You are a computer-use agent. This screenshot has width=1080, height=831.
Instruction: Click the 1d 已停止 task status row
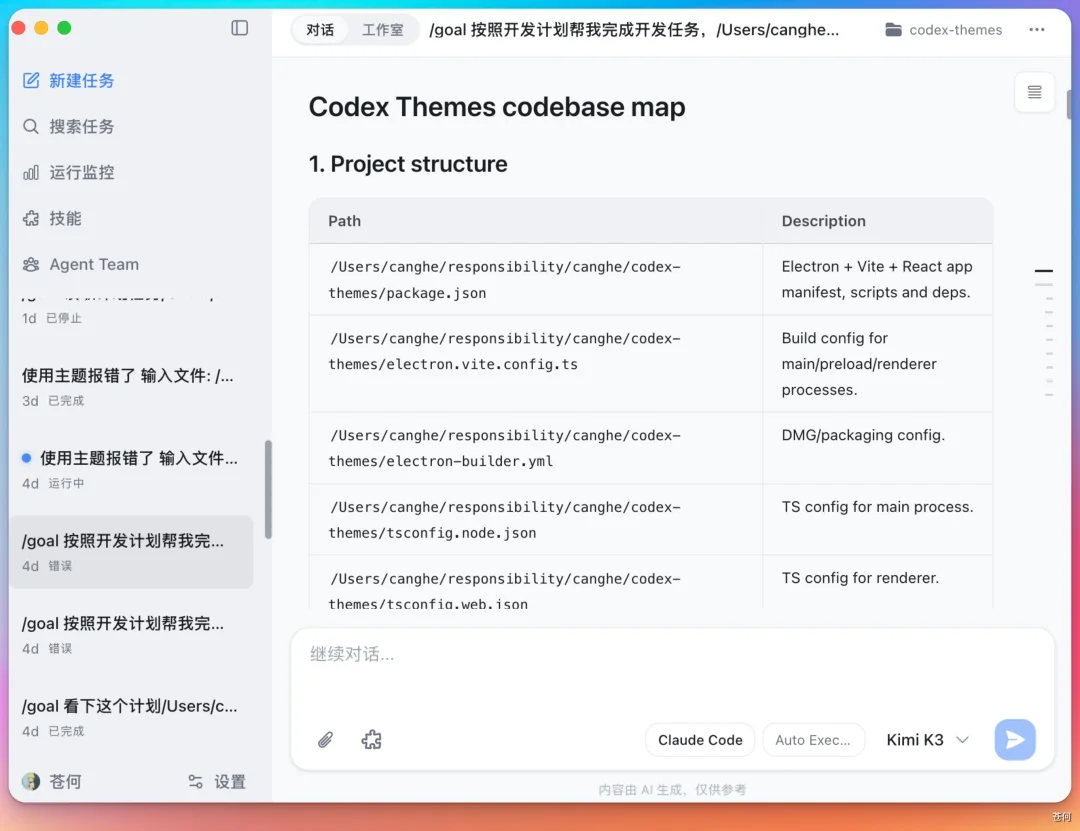(x=52, y=318)
